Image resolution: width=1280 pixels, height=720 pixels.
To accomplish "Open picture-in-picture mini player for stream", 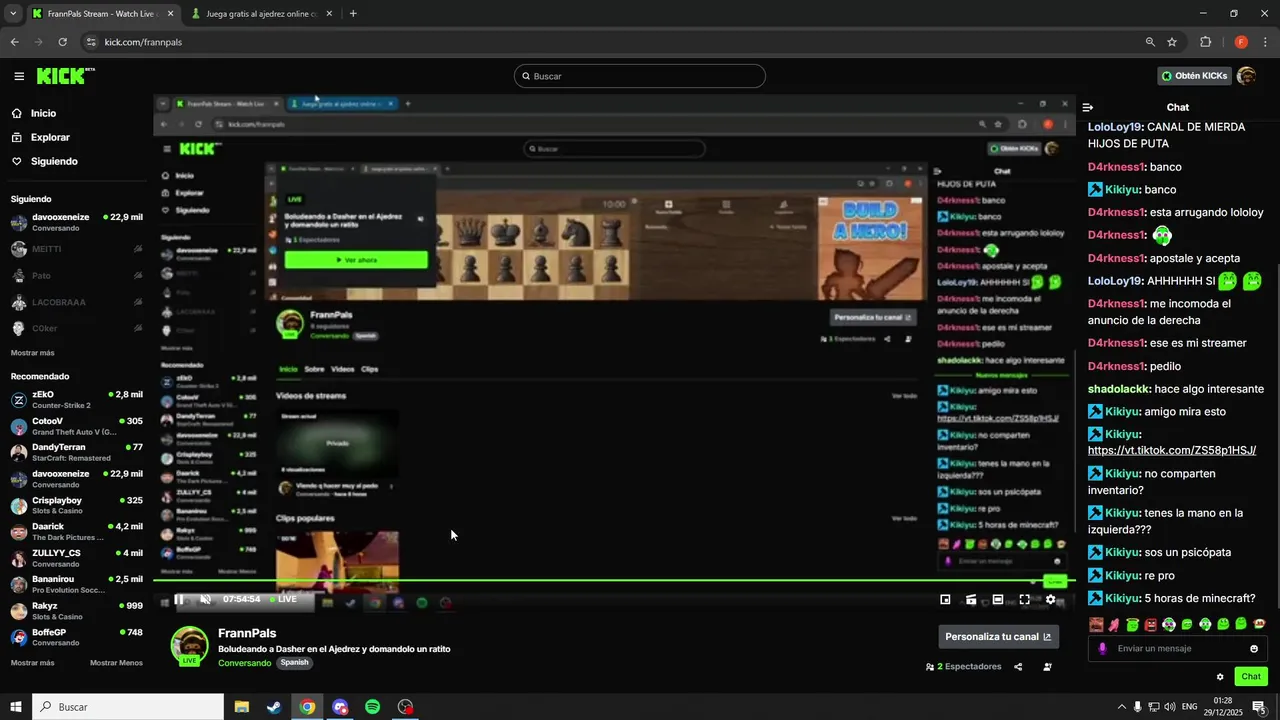I will pyautogui.click(x=945, y=600).
